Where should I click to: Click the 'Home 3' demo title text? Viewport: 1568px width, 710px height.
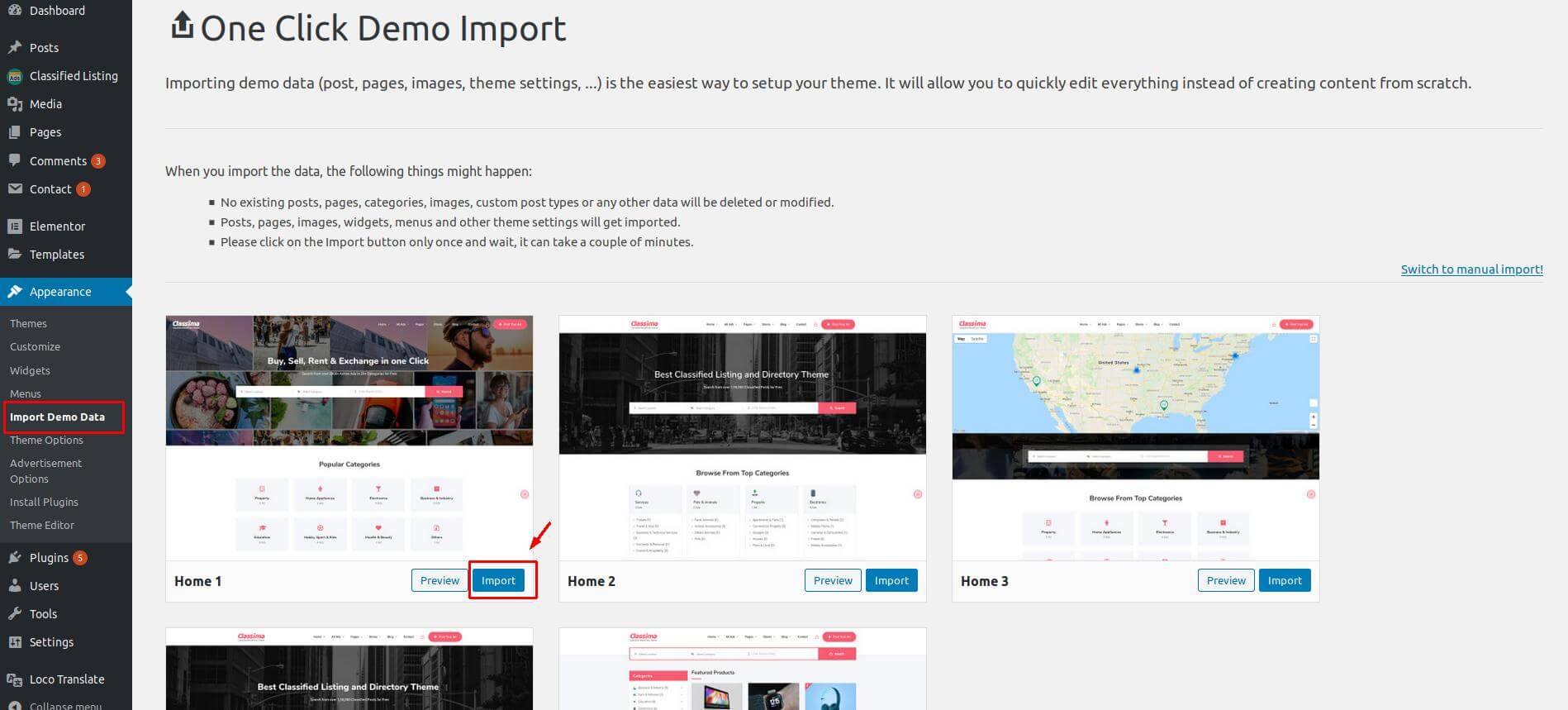tap(985, 581)
